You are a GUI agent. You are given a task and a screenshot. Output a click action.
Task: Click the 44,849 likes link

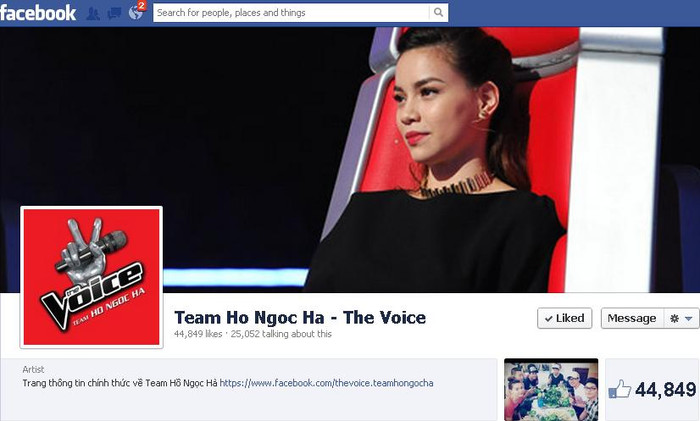tap(198, 334)
